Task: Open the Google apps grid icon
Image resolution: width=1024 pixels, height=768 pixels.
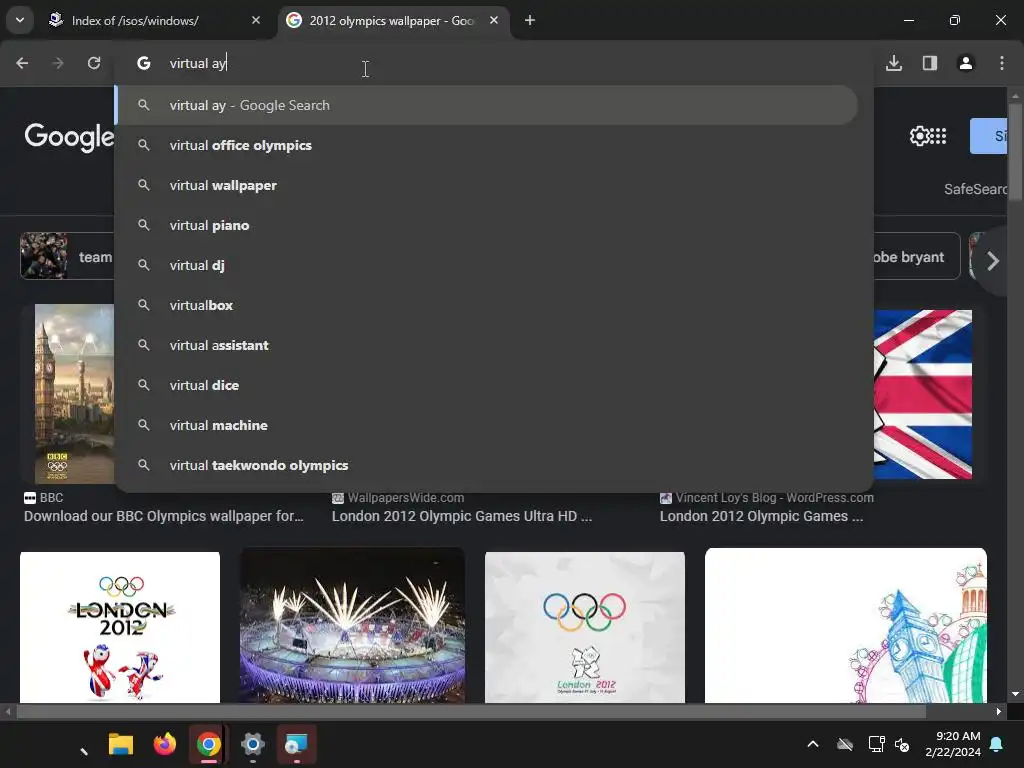Action: (939, 136)
